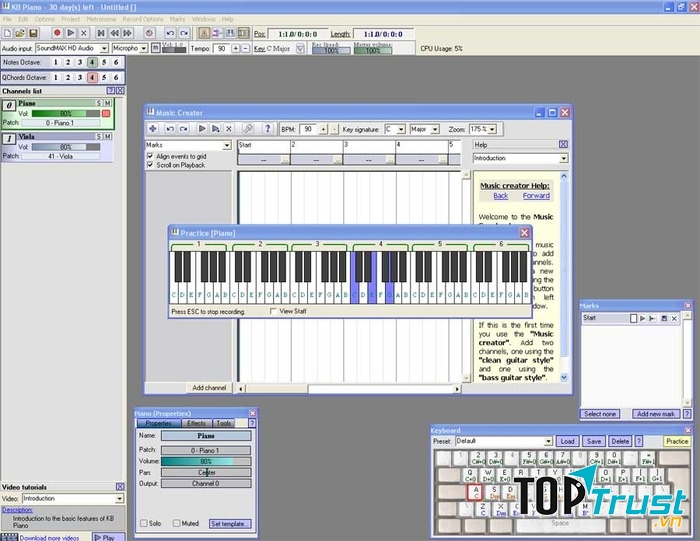Click the Stop (X) icon in main toolbar

click(x=83, y=33)
